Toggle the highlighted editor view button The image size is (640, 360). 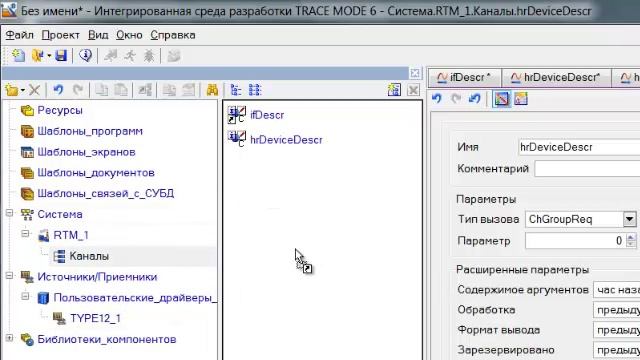[x=502, y=99]
